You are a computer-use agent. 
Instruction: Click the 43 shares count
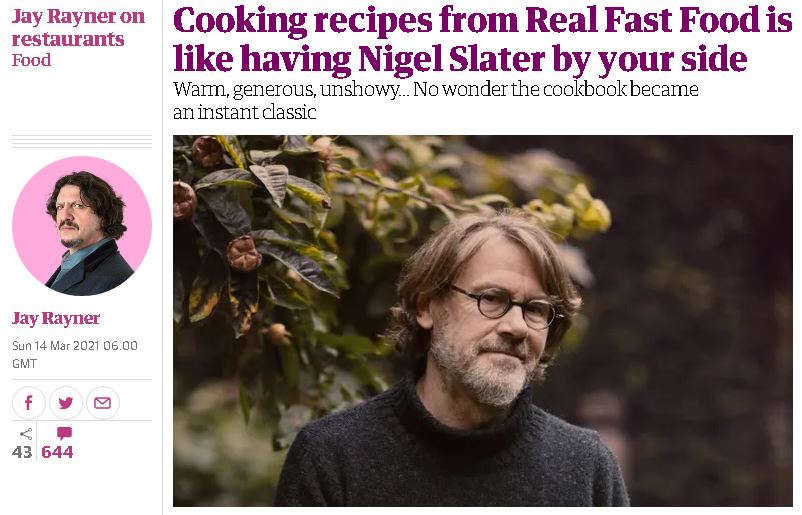[x=22, y=452]
